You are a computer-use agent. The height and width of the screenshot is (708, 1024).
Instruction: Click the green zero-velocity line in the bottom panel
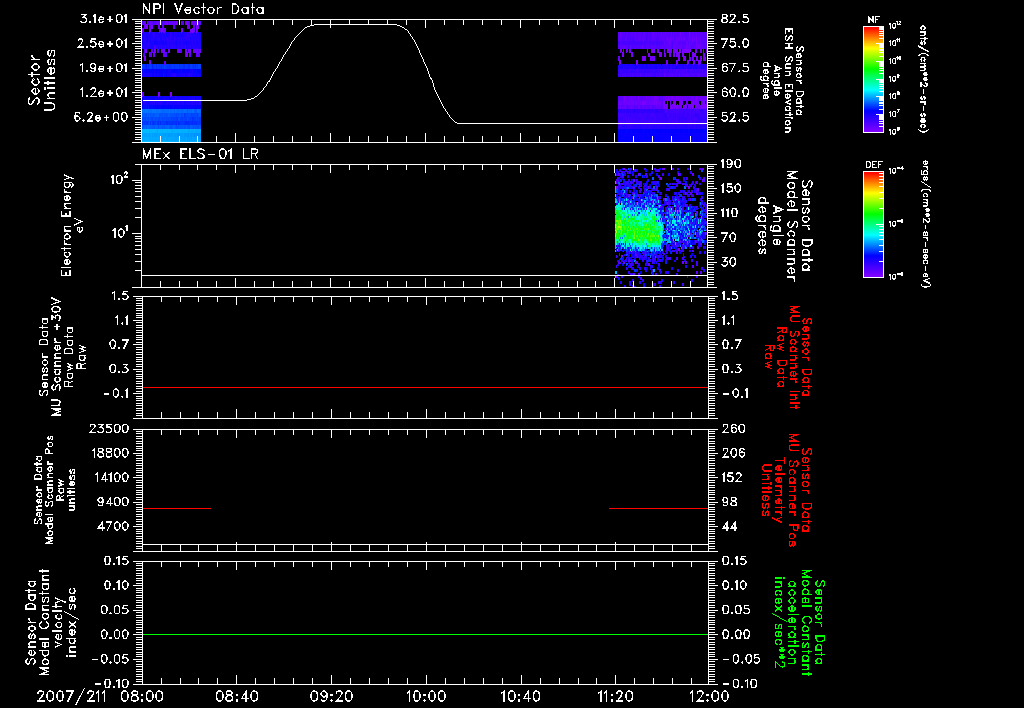click(425, 634)
